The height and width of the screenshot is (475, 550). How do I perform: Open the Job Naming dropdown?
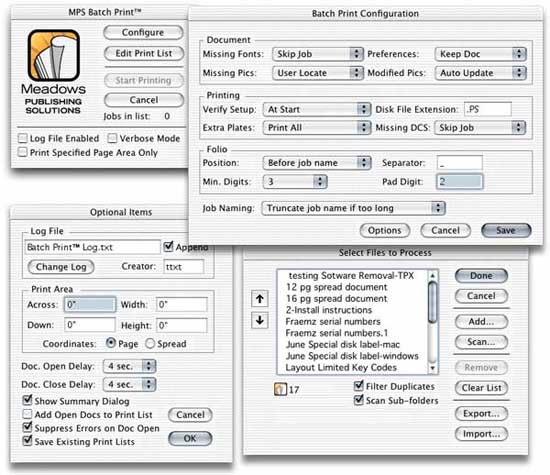(353, 208)
